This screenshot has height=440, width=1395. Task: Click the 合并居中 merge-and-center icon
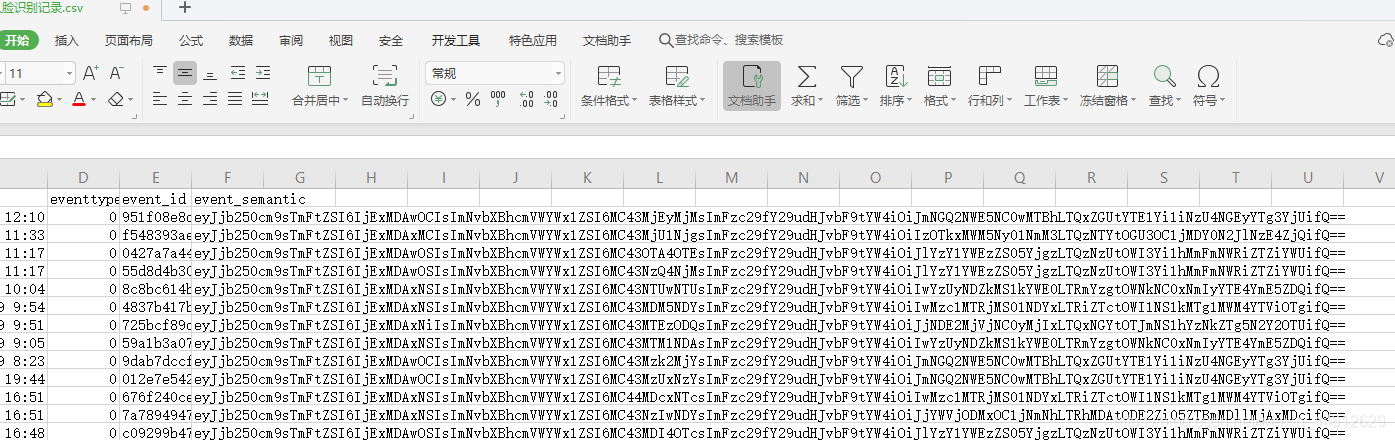click(320, 76)
